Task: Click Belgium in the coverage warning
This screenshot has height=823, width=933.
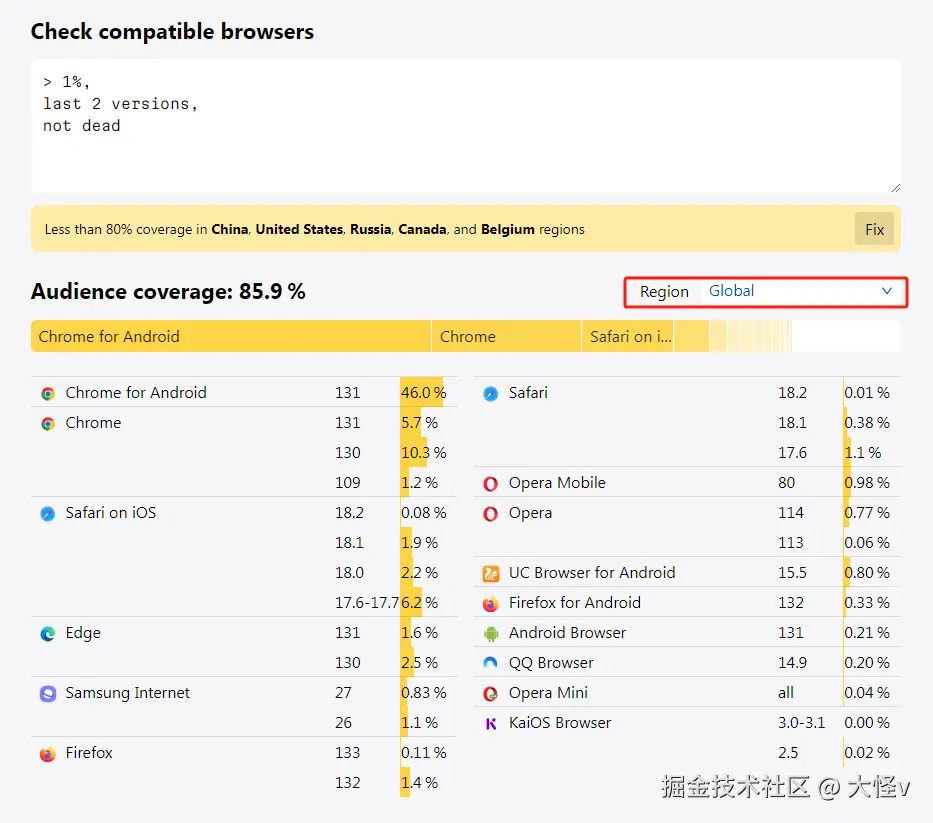Action: (508, 229)
